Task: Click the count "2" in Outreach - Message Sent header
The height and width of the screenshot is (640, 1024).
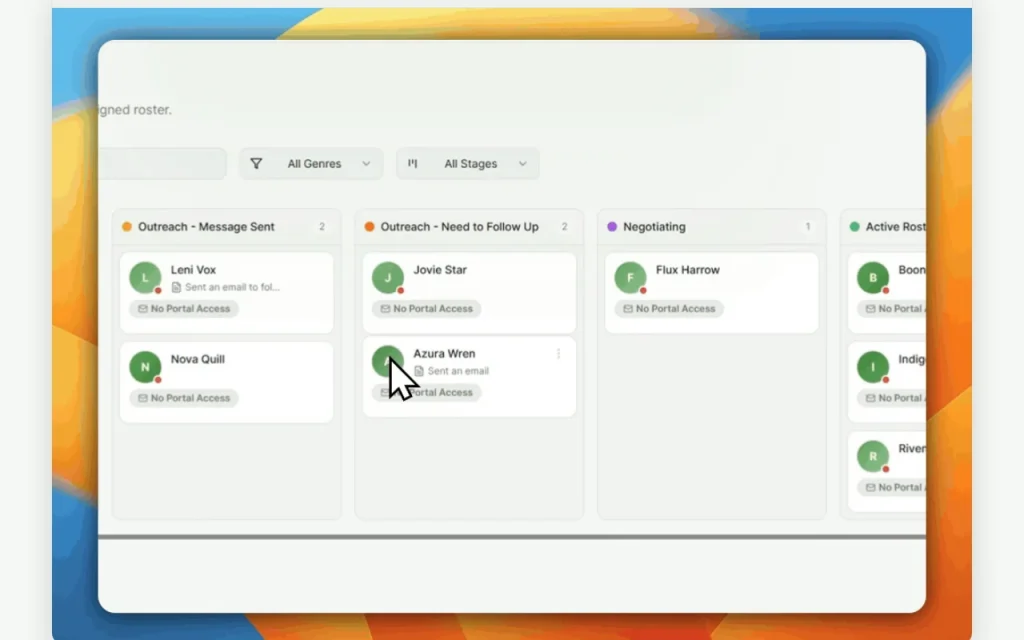Action: pyautogui.click(x=322, y=227)
